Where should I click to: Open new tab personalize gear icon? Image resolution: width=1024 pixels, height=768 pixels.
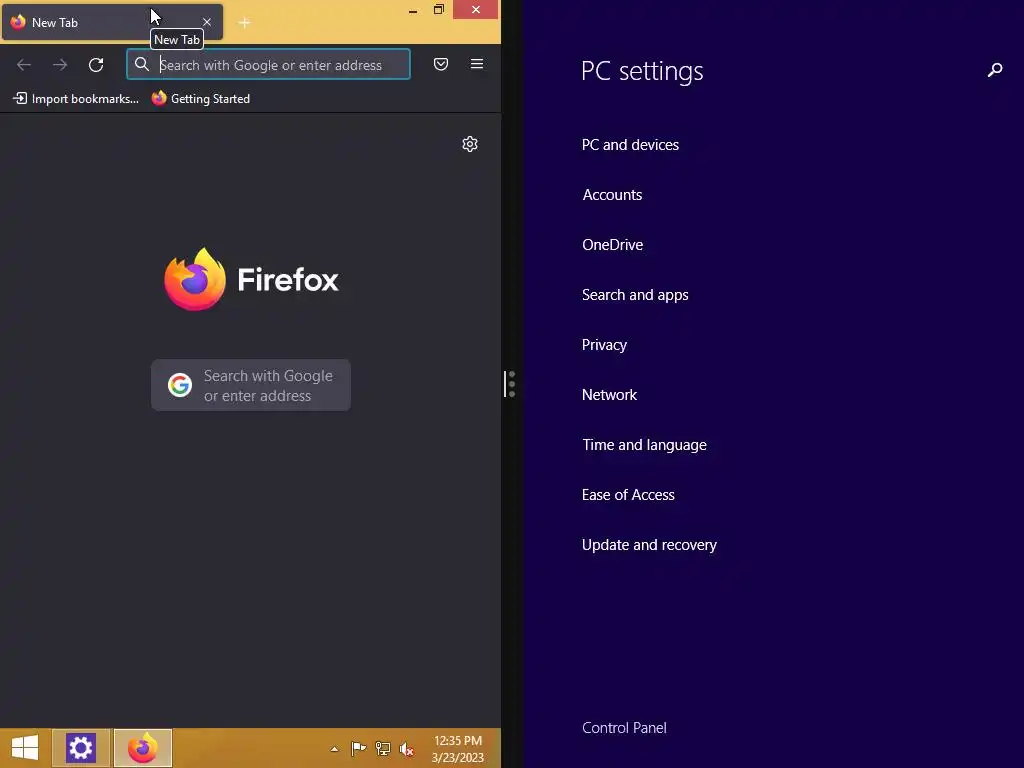pyautogui.click(x=470, y=144)
